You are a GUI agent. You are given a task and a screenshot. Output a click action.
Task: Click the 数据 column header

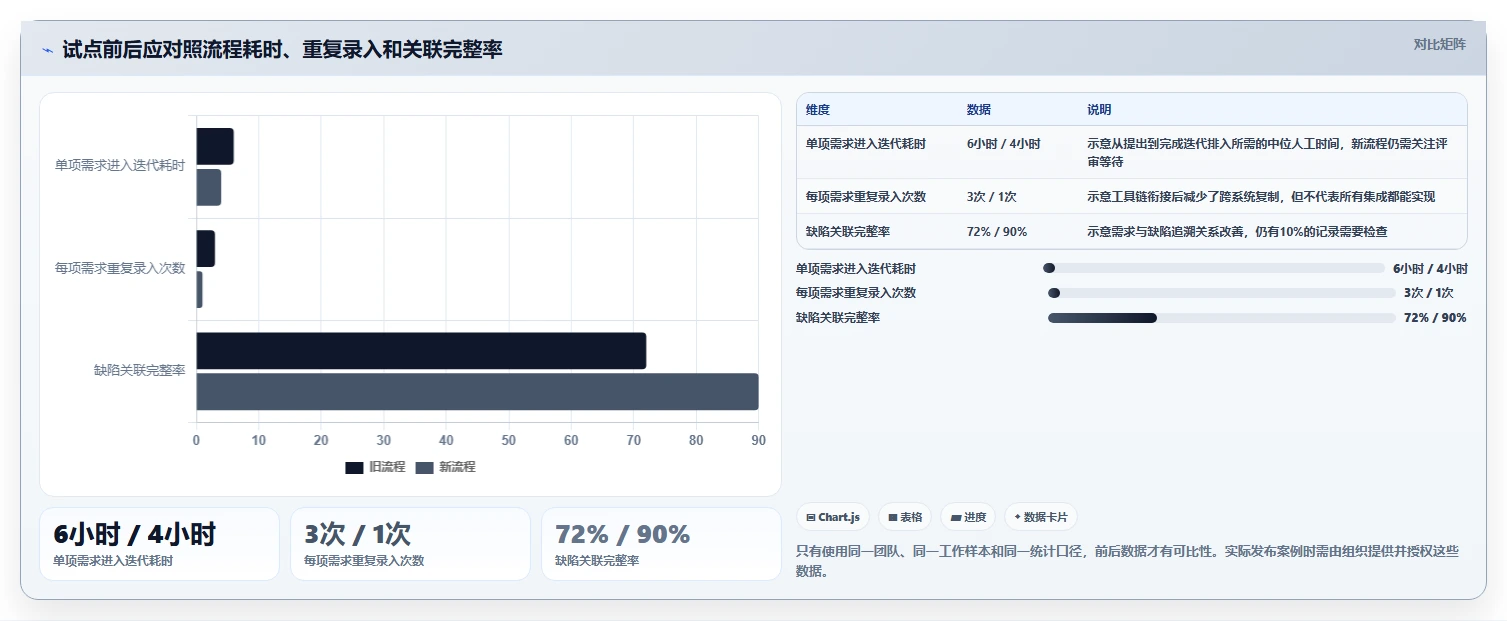pos(979,110)
